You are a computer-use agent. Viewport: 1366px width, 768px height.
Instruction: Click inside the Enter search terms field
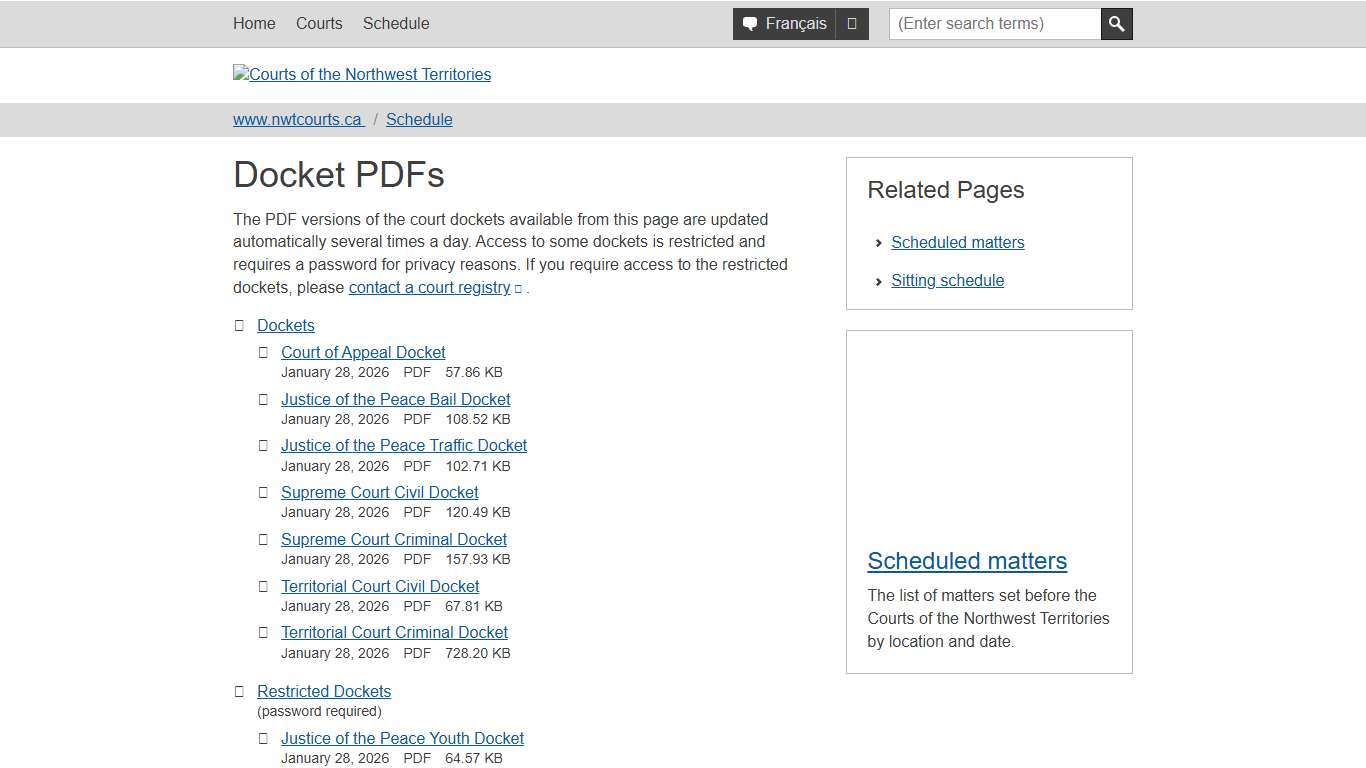click(x=993, y=23)
